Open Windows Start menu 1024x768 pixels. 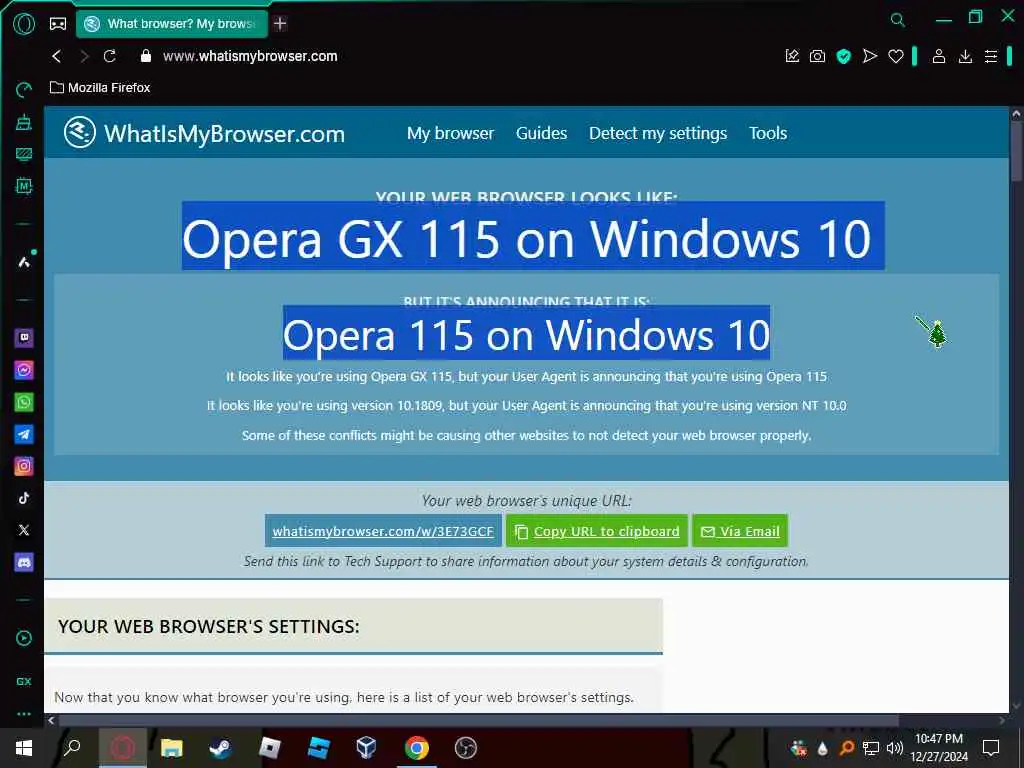coord(24,748)
